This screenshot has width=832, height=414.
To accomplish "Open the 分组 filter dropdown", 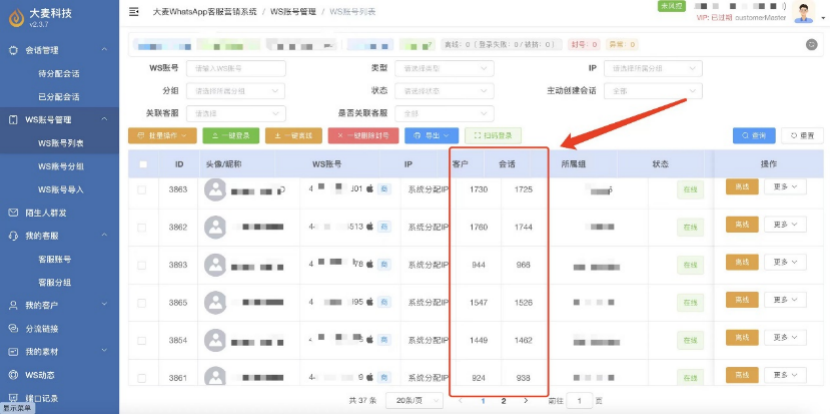I will 236,91.
